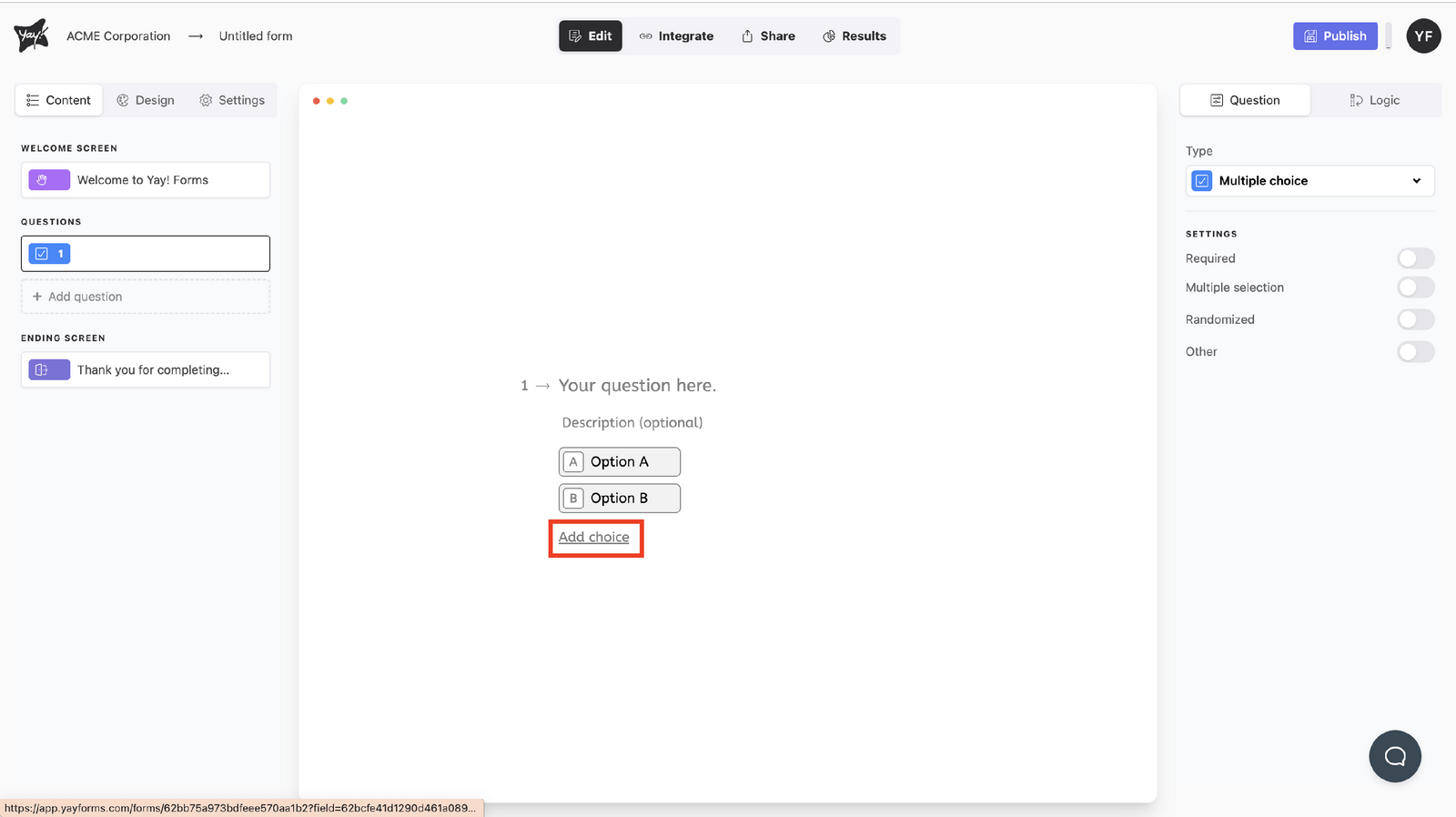This screenshot has width=1456, height=817.
Task: Open the Logic tab
Action: coord(1374,100)
